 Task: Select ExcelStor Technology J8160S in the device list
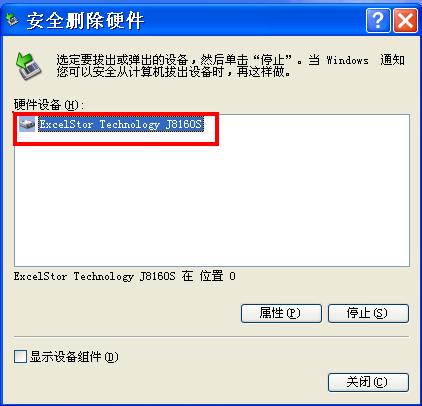[121, 124]
